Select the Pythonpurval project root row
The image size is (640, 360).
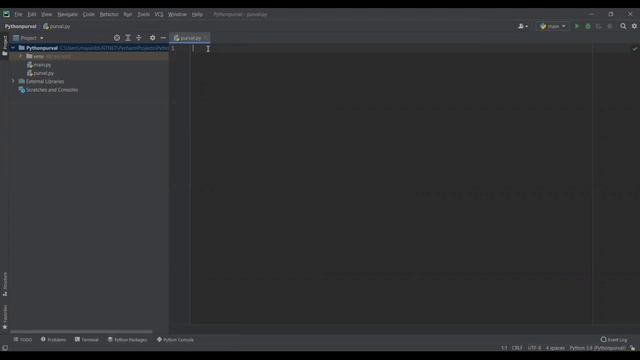click(x=89, y=48)
